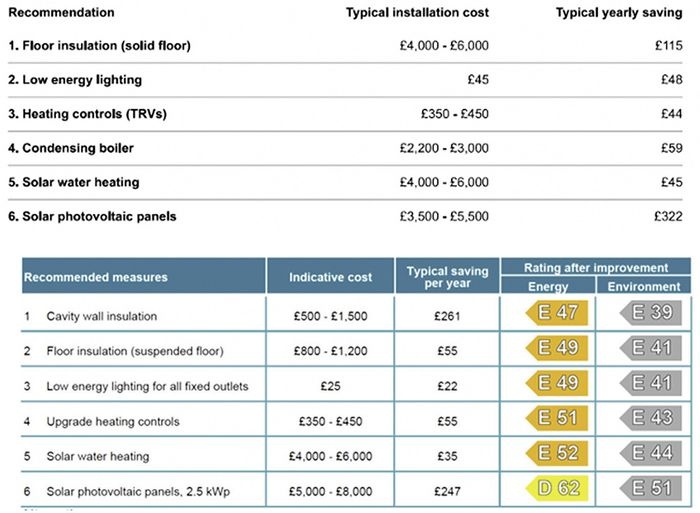The width and height of the screenshot is (700, 513).
Task: Click the E 43 environment rating badge
Action: (x=651, y=418)
